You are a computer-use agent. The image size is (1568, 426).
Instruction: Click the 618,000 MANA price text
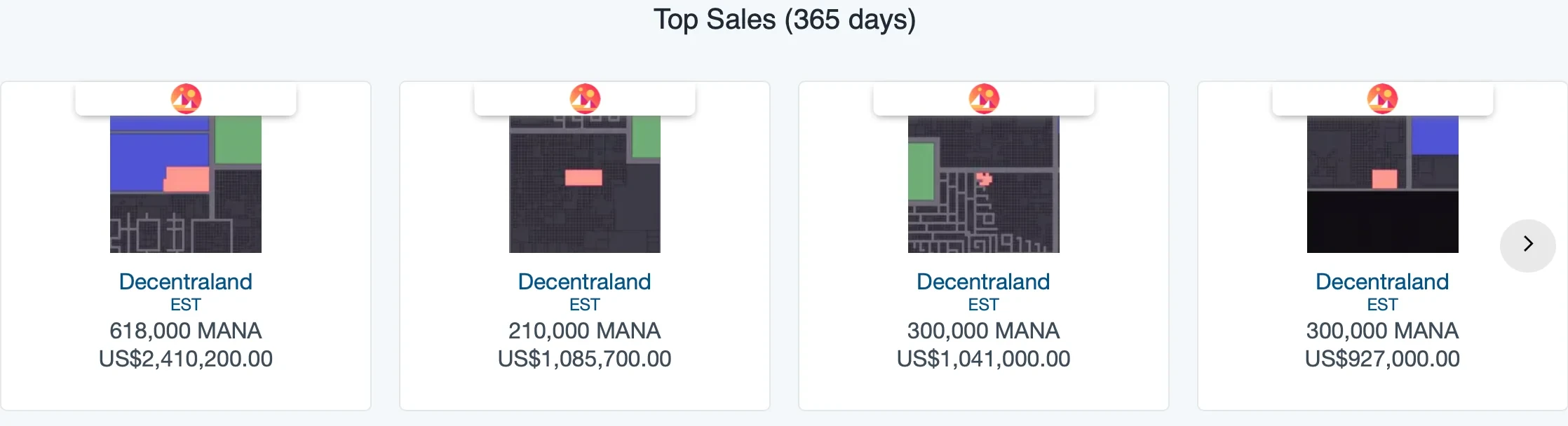(x=186, y=331)
